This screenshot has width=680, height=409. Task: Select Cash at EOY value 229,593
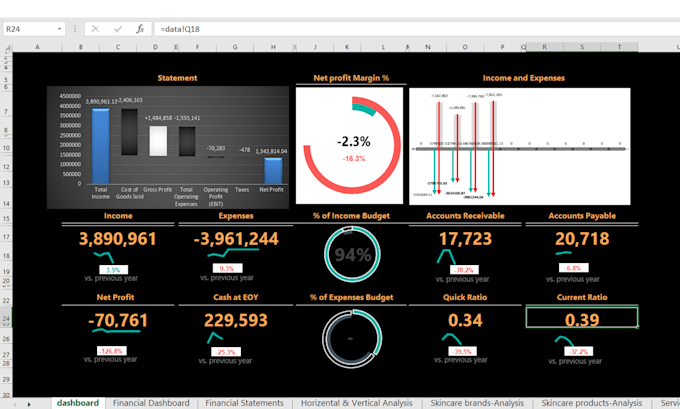[236, 321]
